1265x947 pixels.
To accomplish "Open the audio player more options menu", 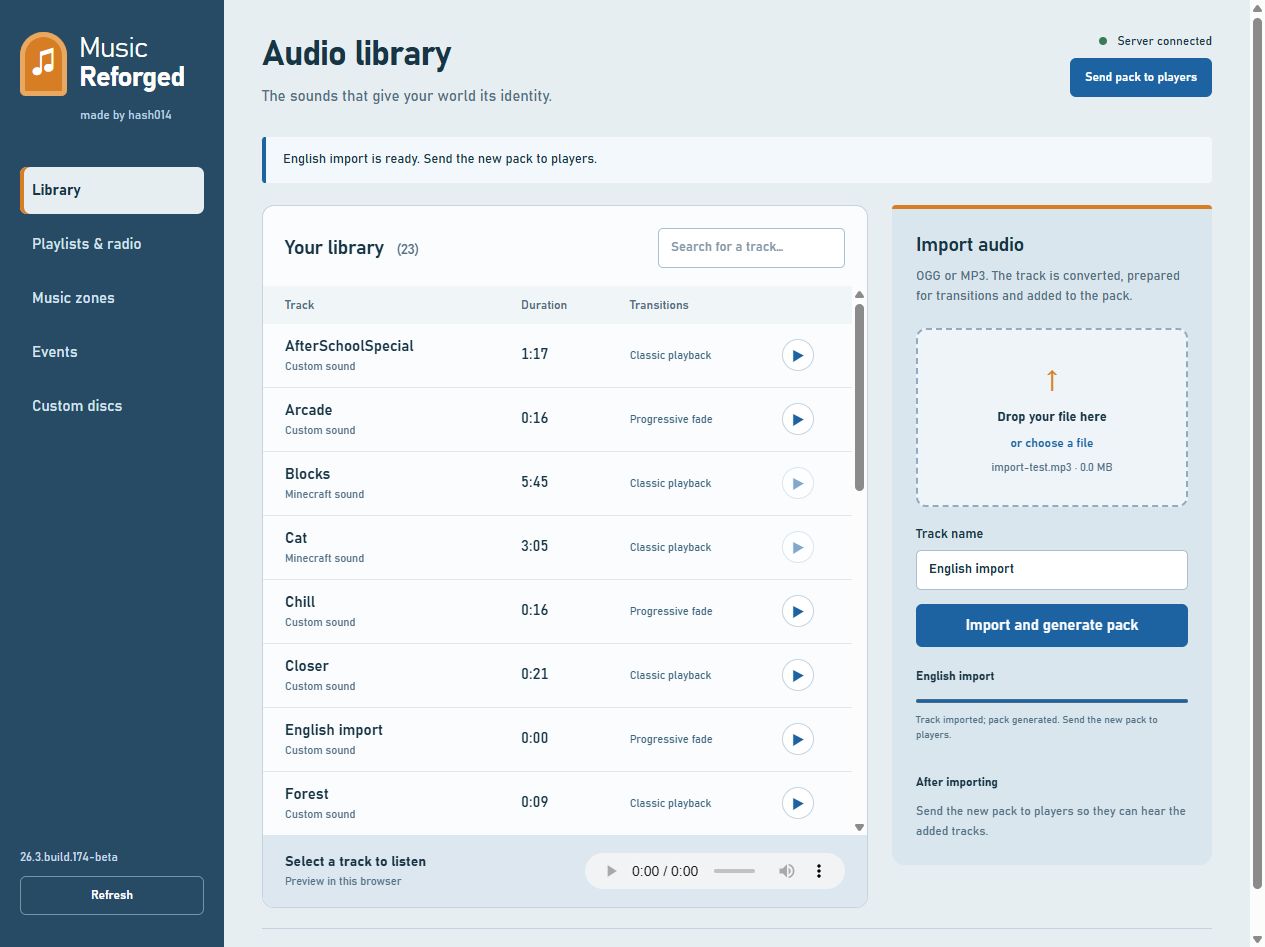I will [819, 871].
